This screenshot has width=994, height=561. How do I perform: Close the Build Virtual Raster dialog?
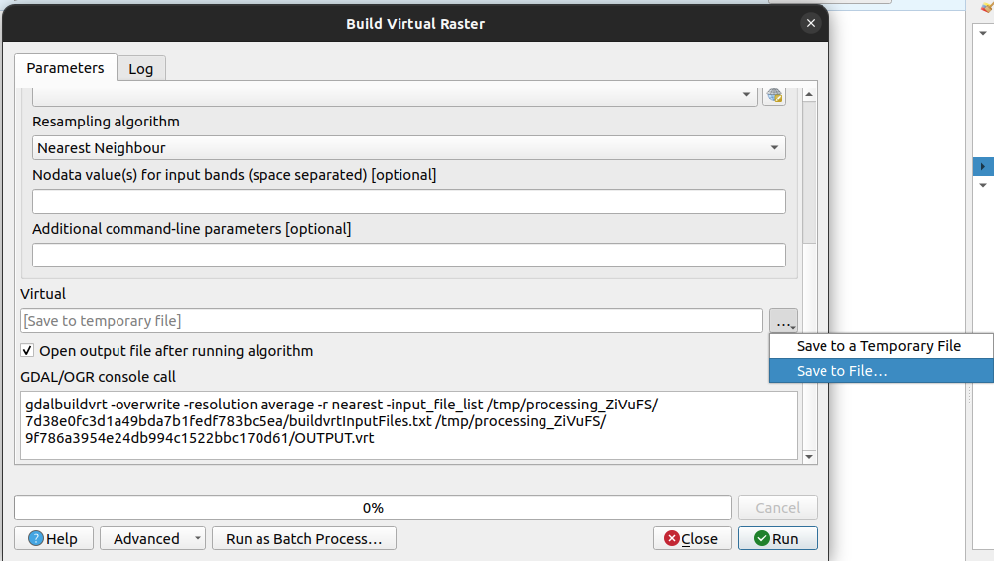811,23
